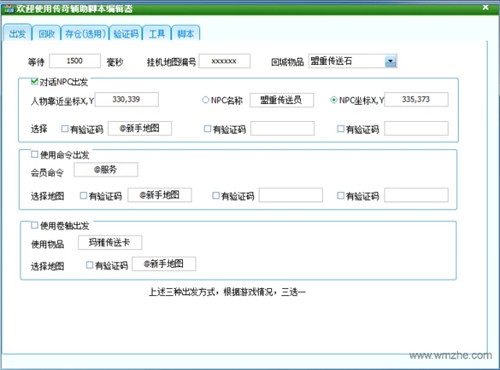Click the 等待 milliseconds input field

(75, 61)
